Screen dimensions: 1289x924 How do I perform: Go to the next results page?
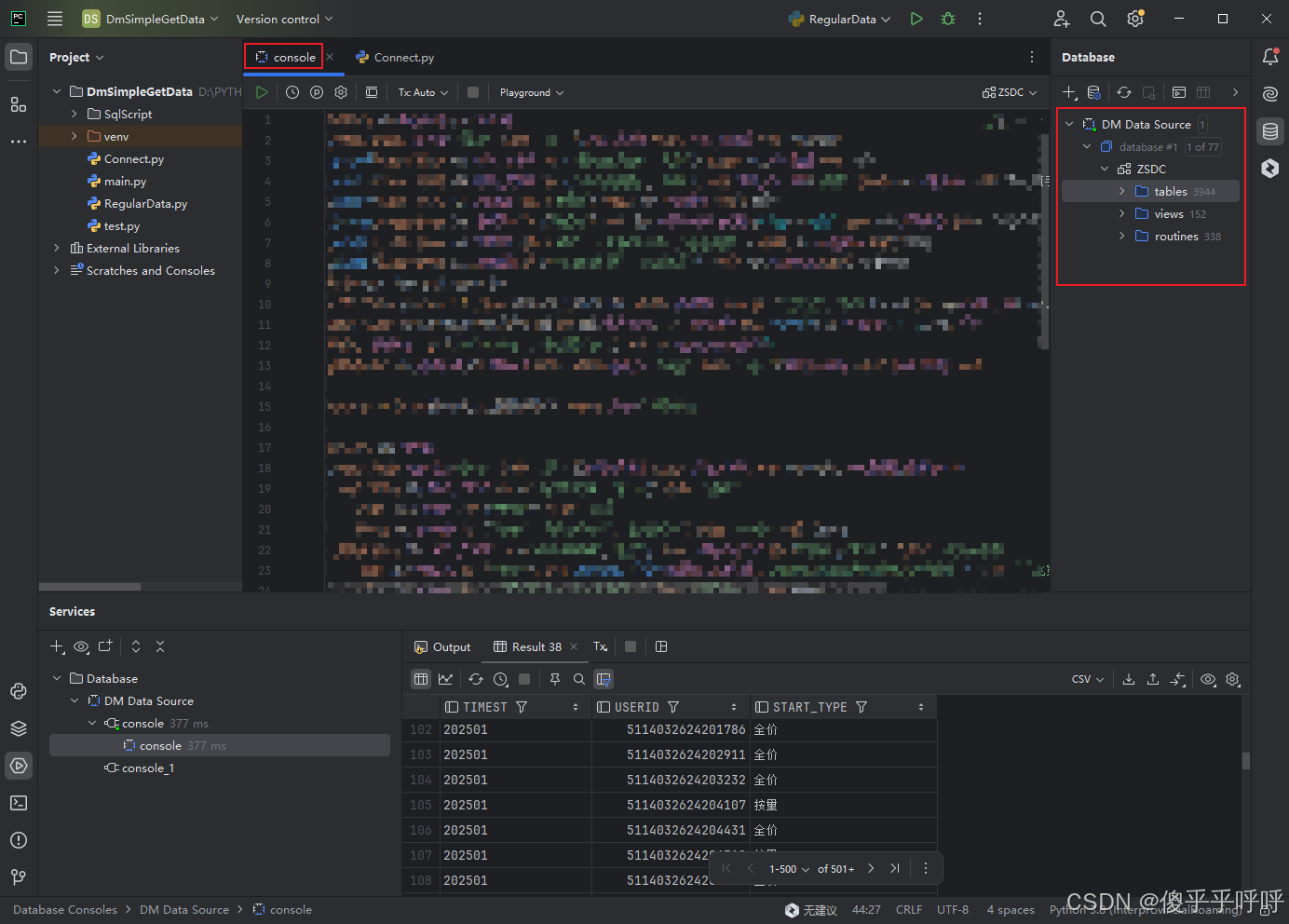(870, 867)
